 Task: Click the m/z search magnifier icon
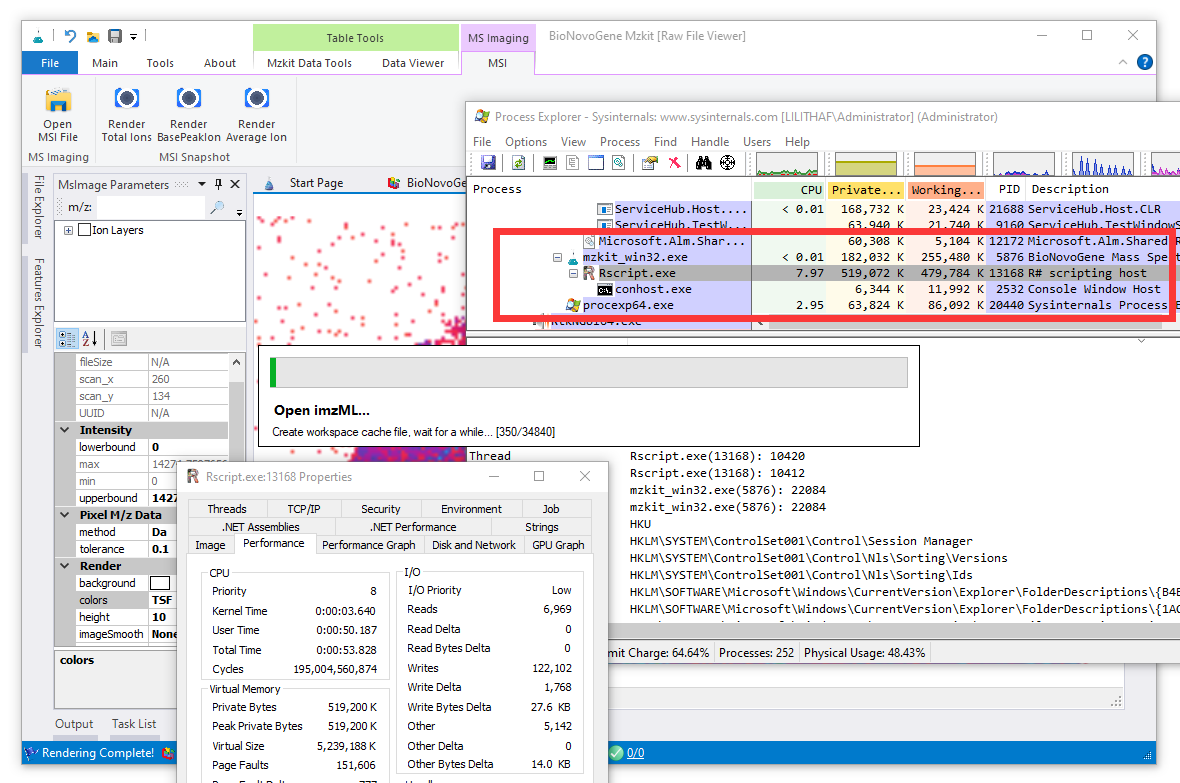[x=216, y=208]
